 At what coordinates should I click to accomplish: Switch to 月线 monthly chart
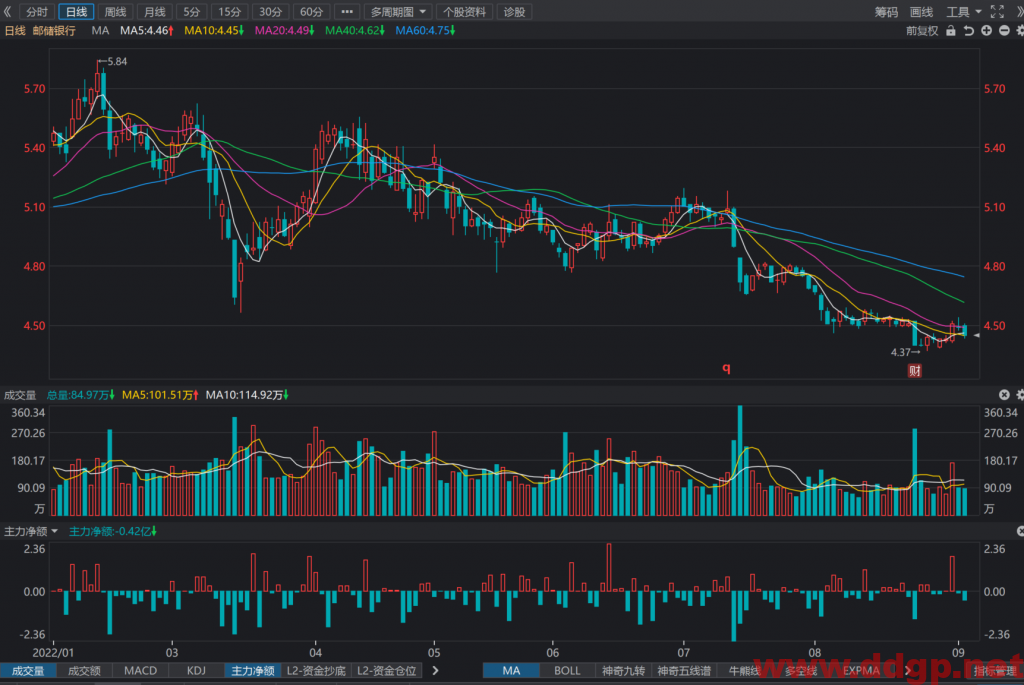[155, 12]
